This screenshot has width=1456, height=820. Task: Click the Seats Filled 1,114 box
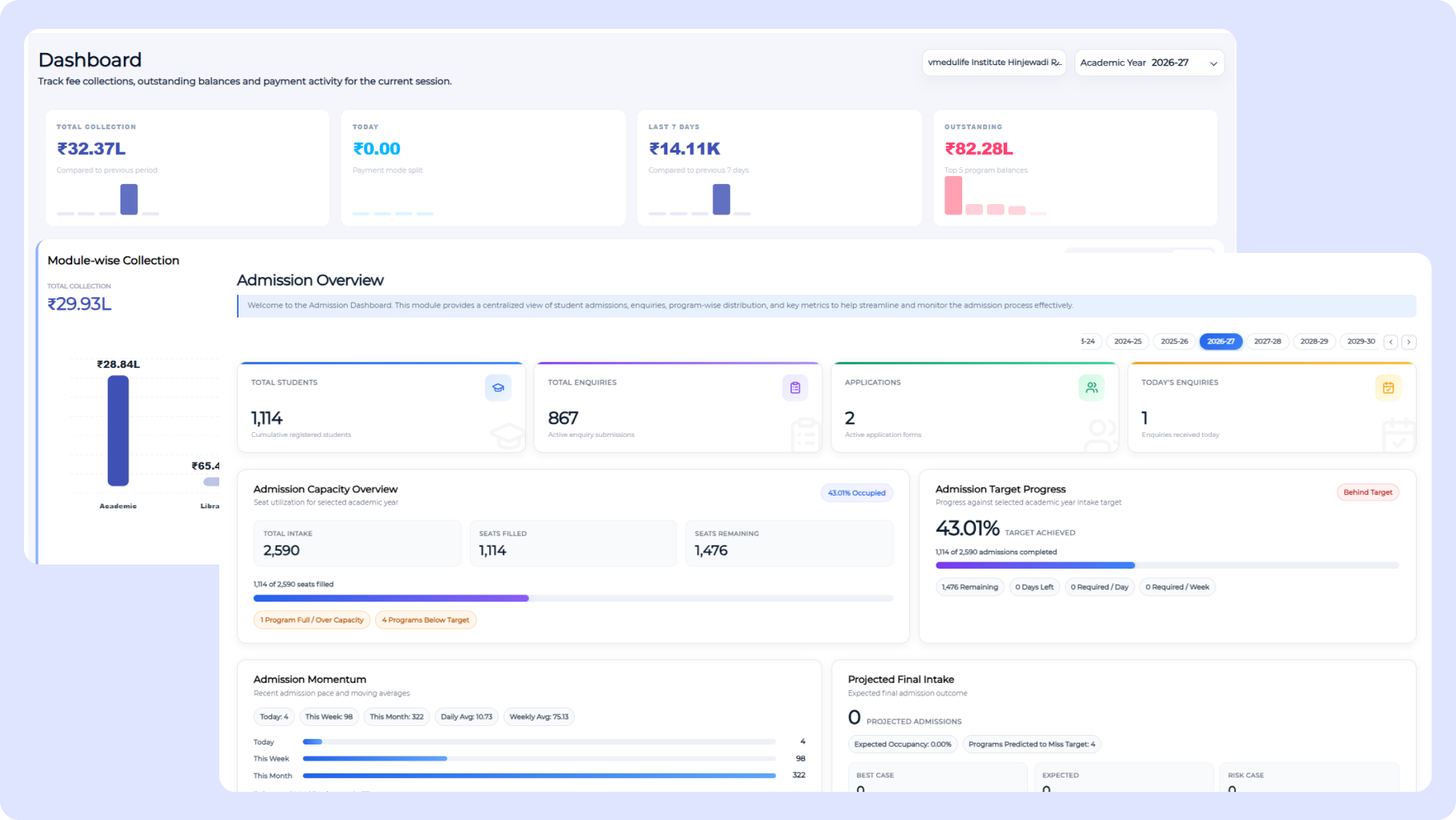[x=573, y=544]
